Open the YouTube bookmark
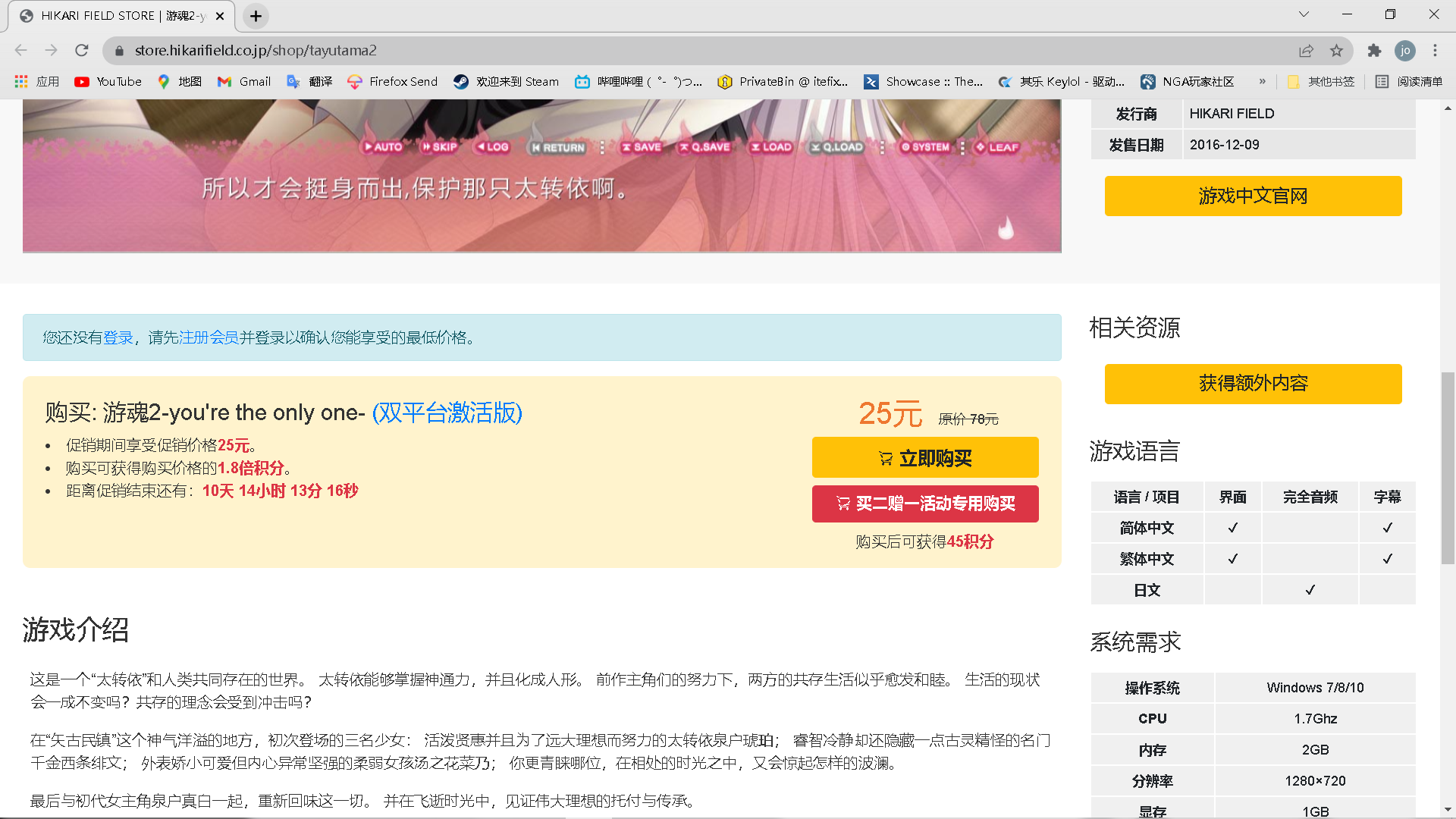The image size is (1456, 819). click(x=108, y=81)
